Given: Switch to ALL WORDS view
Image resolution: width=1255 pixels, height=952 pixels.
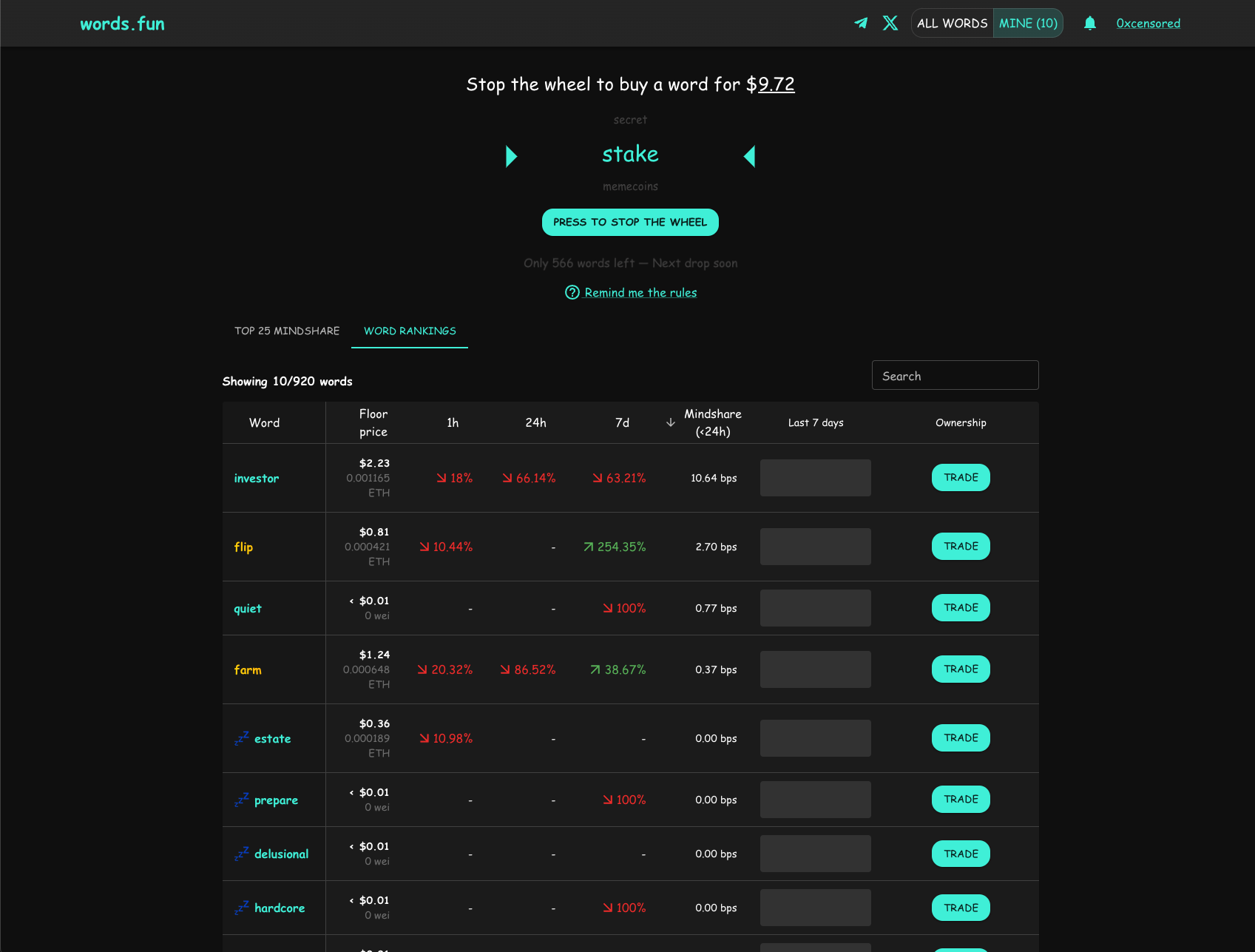Looking at the screenshot, I should pos(952,23).
